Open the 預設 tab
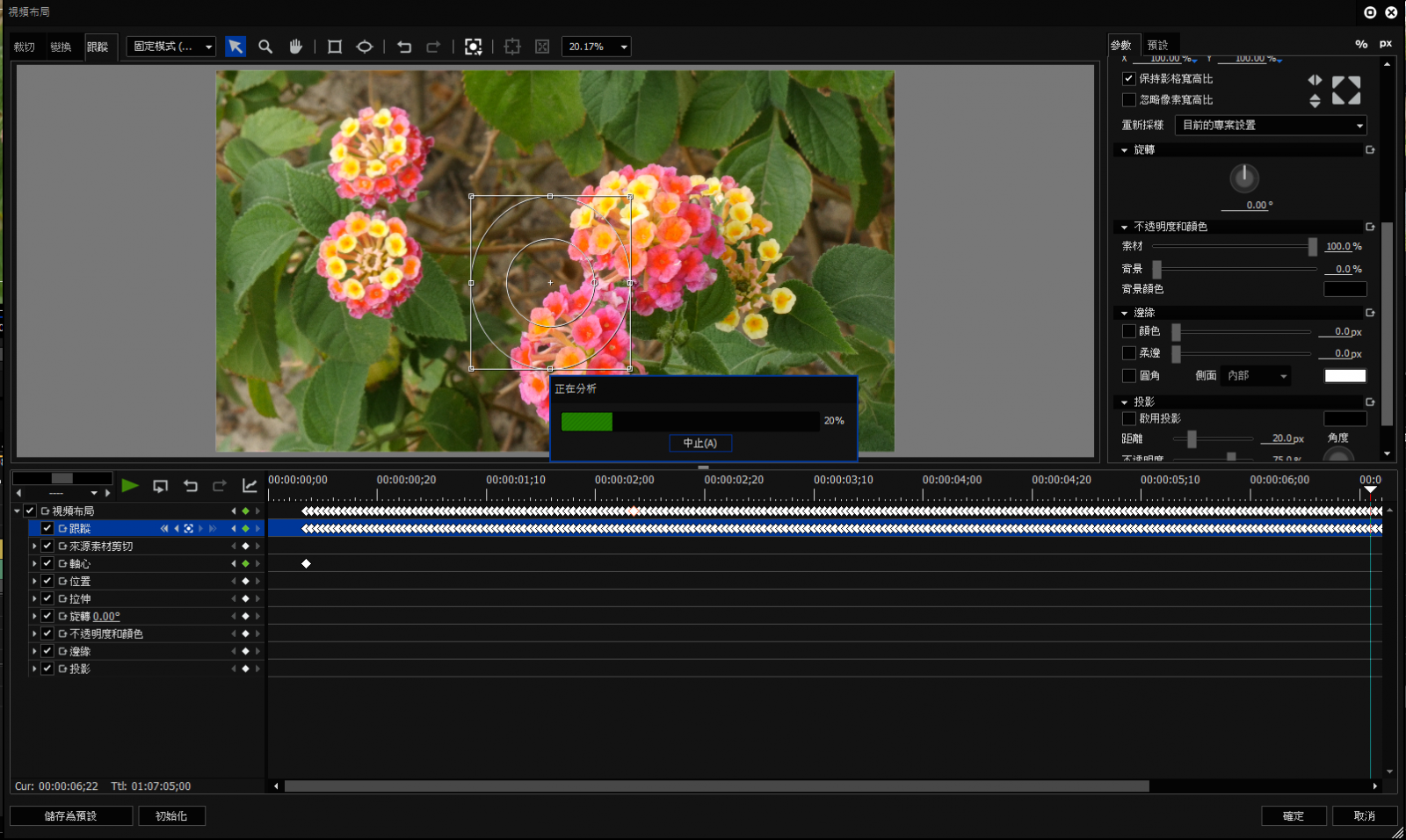Viewport: 1406px width, 840px height. tap(1158, 46)
